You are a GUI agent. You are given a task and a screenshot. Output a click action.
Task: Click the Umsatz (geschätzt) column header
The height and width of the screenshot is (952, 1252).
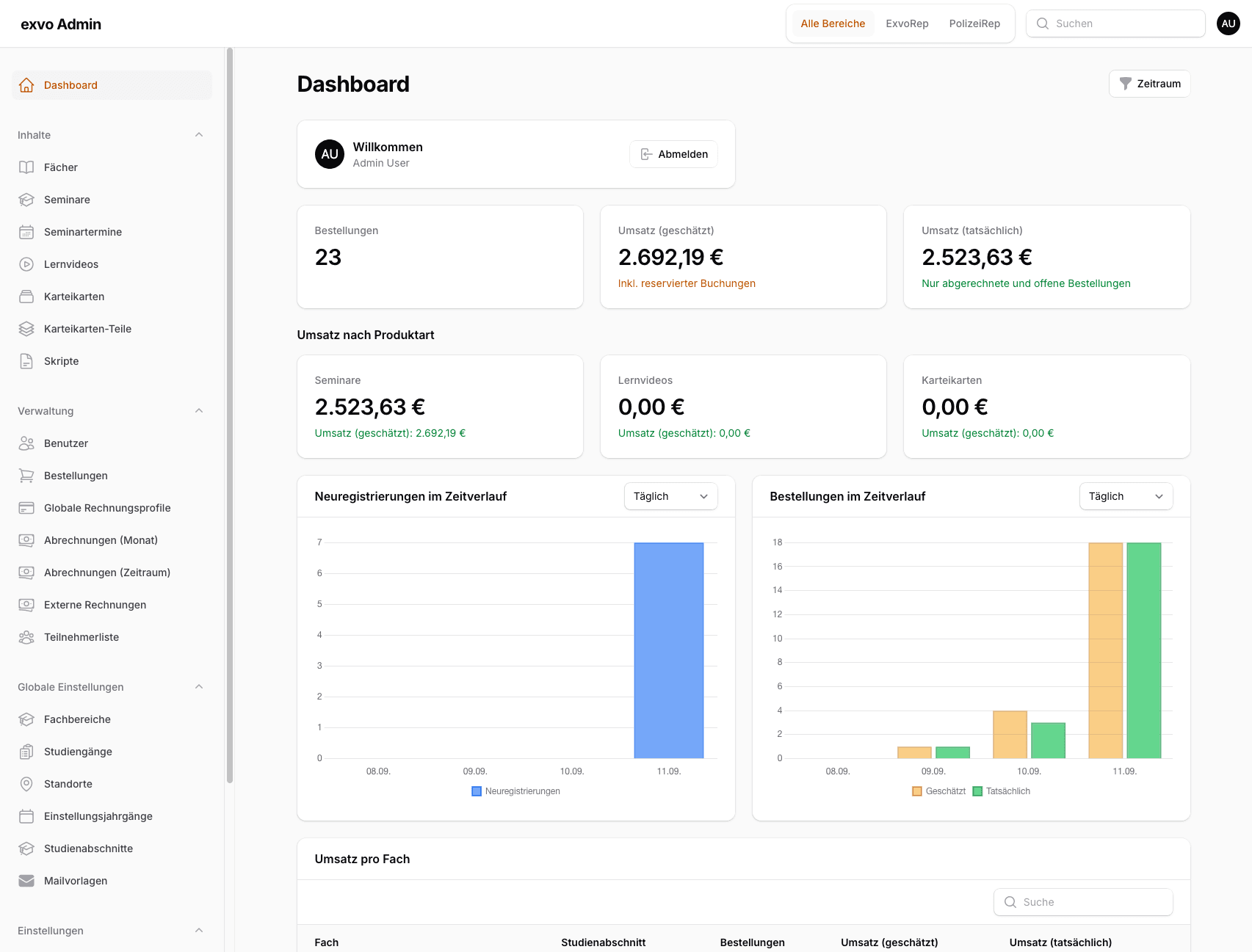(x=889, y=942)
